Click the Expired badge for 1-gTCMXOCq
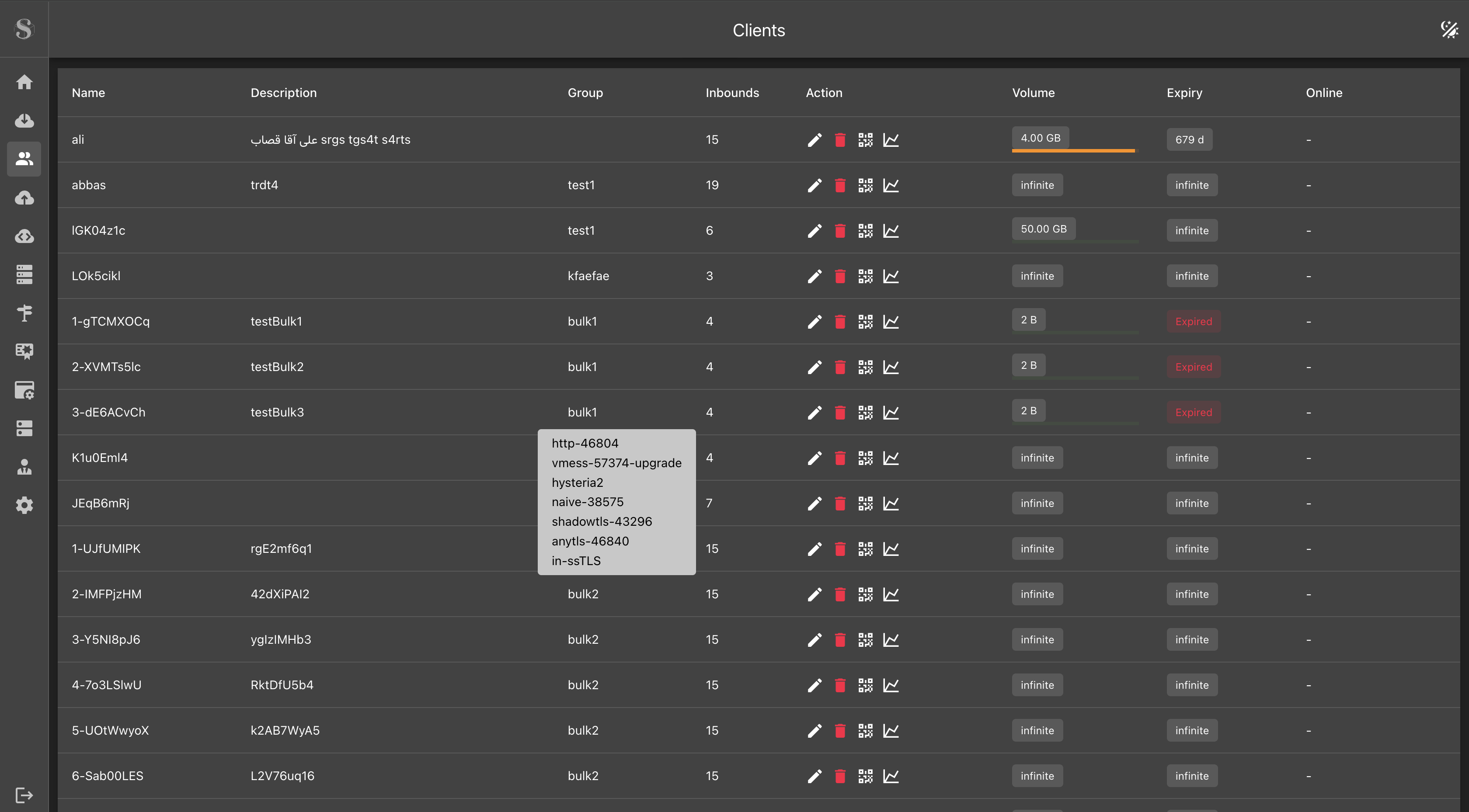The width and height of the screenshot is (1469, 812). pos(1193,322)
